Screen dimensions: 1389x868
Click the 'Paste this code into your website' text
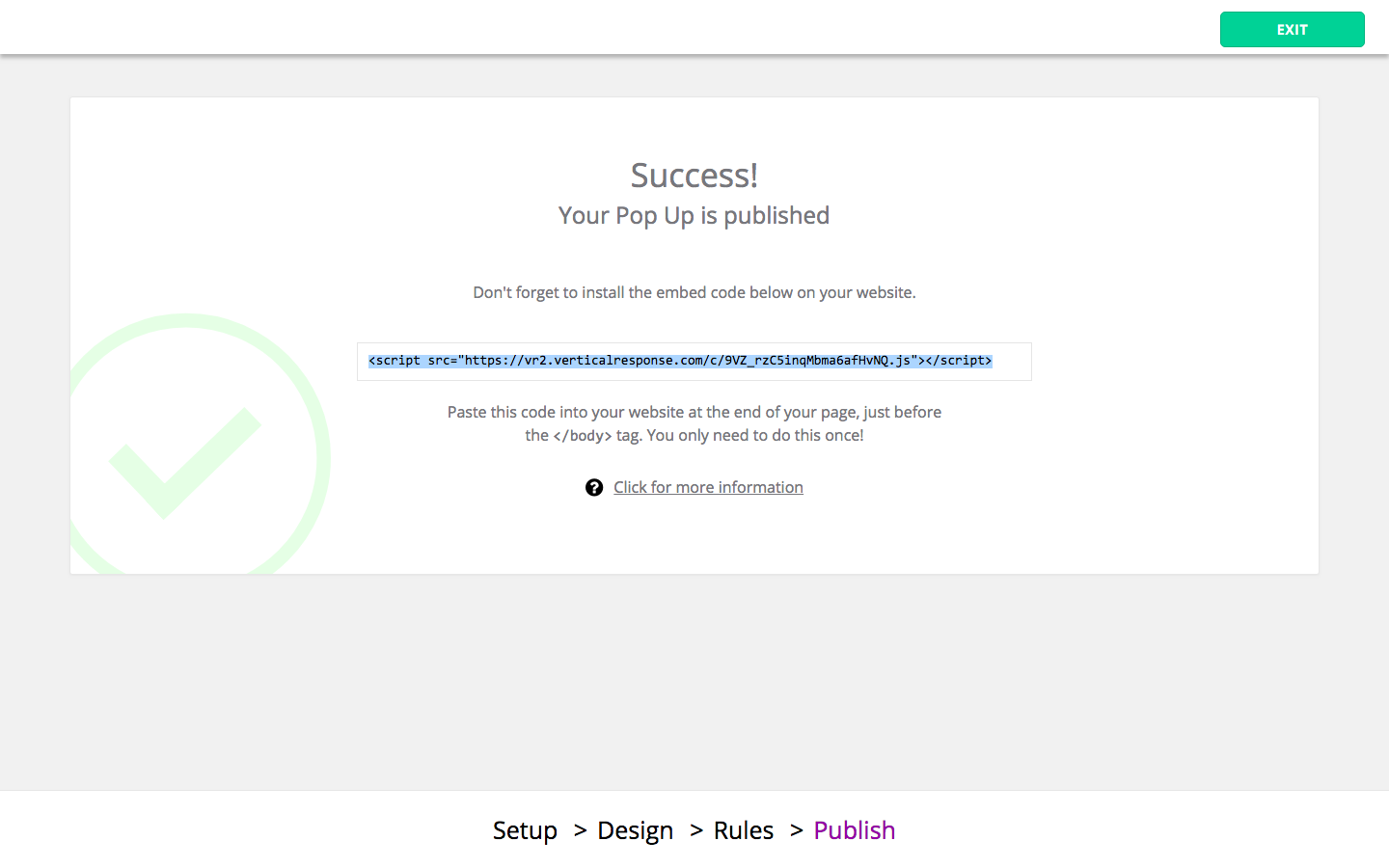click(694, 423)
